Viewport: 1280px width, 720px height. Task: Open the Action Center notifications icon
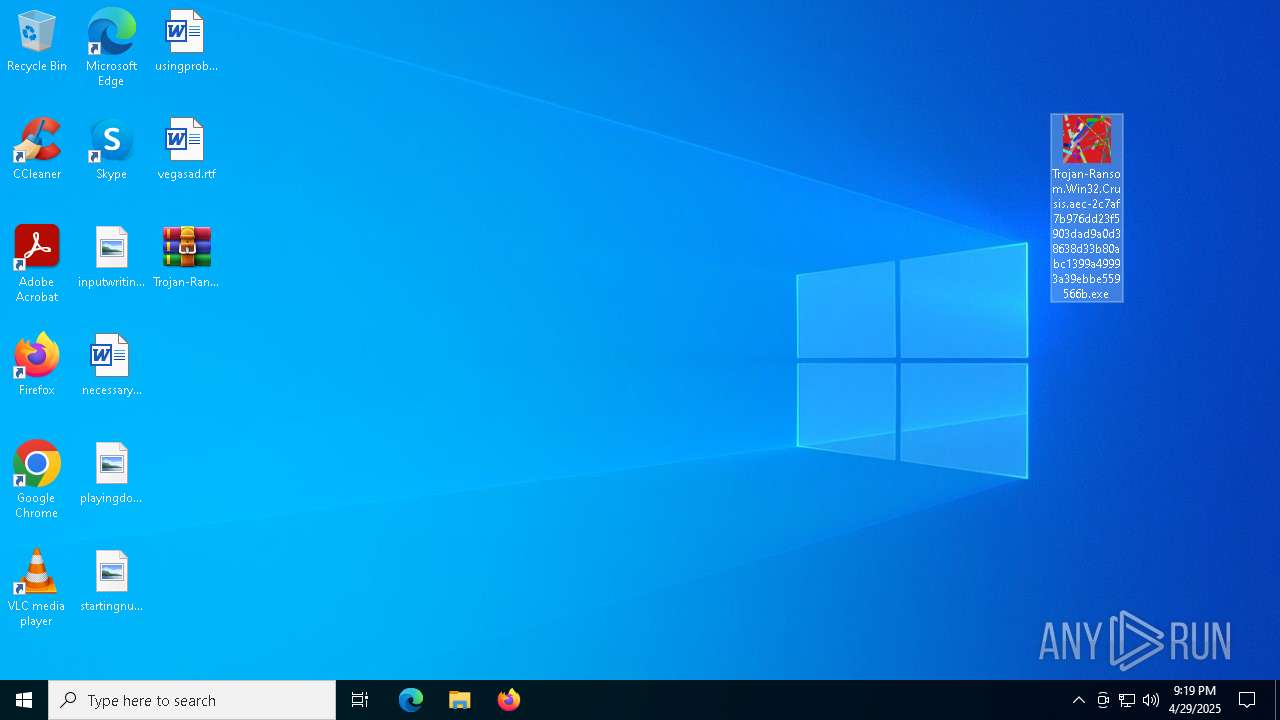pyautogui.click(x=1247, y=700)
